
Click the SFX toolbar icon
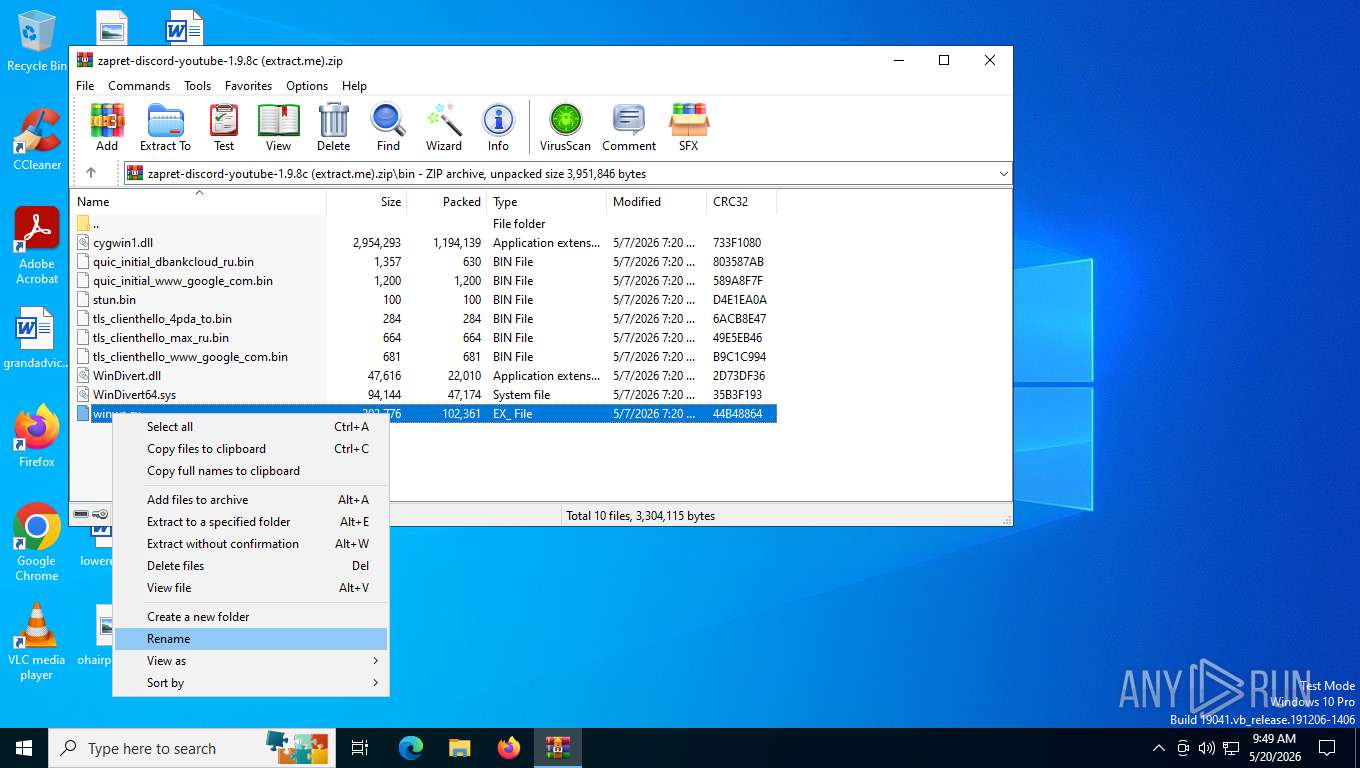click(689, 127)
